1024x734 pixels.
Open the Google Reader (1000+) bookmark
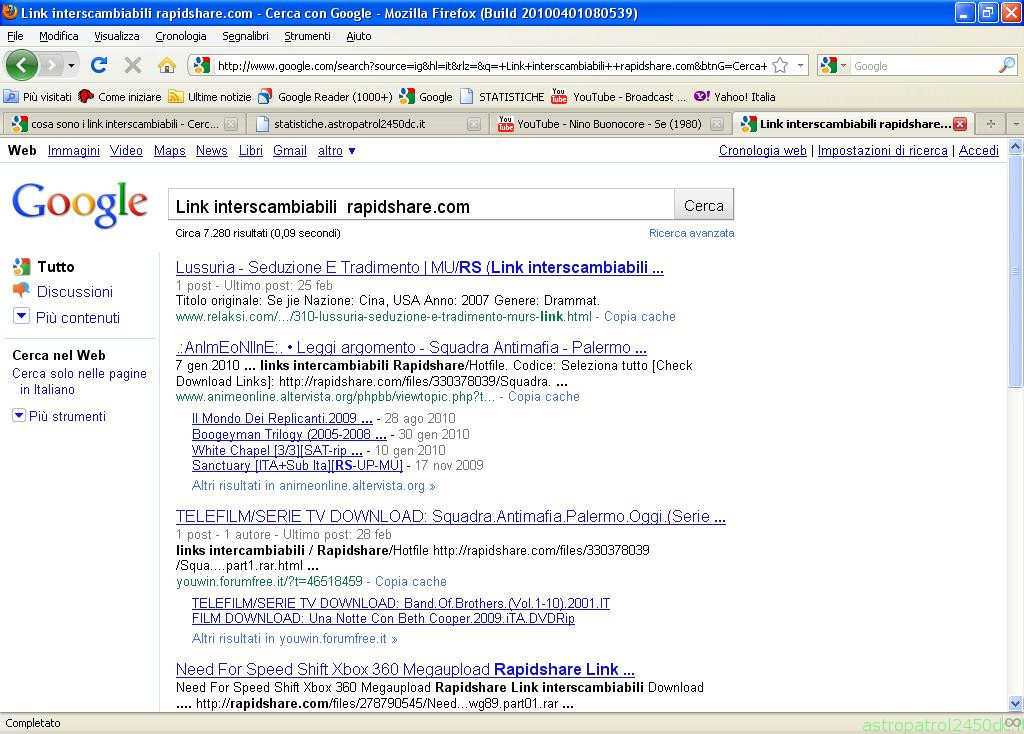click(x=325, y=97)
